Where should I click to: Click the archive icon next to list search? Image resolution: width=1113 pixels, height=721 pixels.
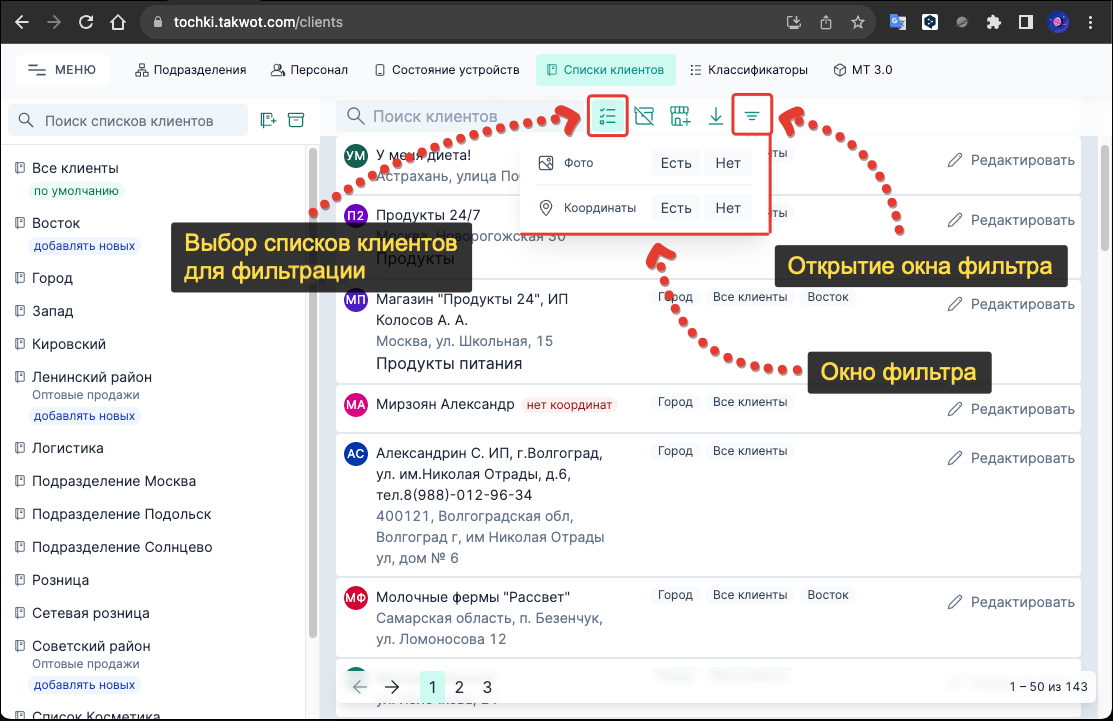pos(295,119)
